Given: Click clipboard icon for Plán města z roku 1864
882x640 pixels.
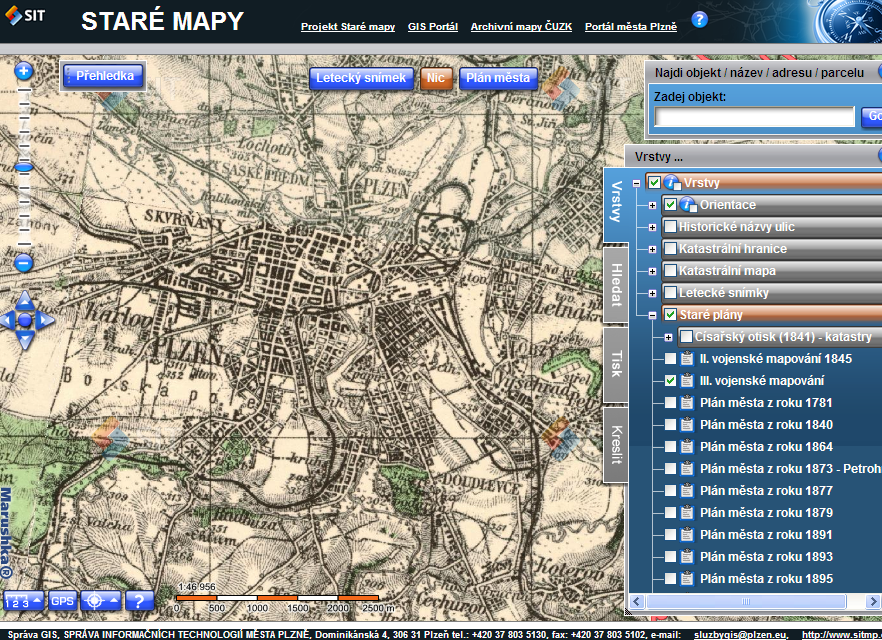Looking at the screenshot, I should tap(686, 447).
